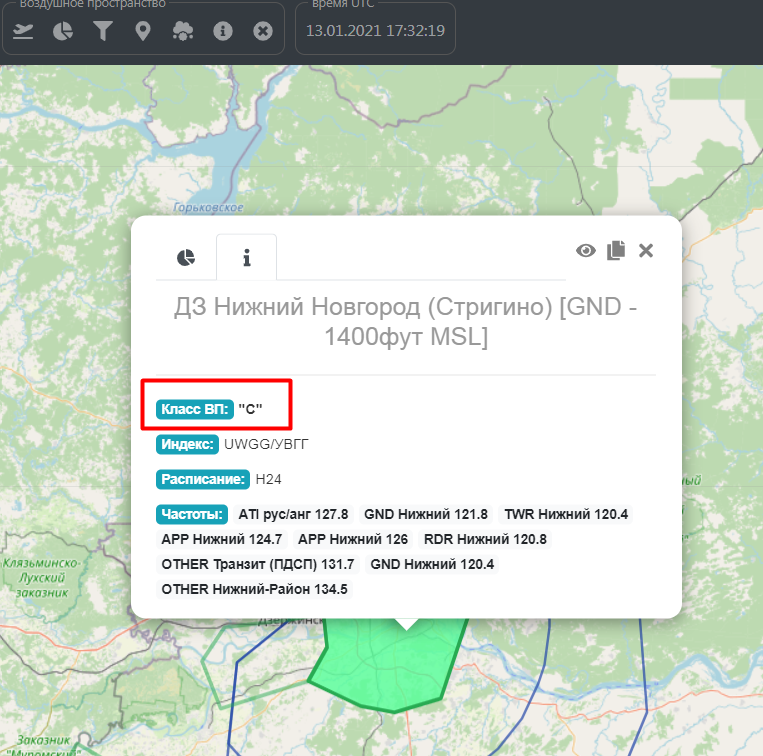Open the toolbar info circle icon
Screen dimensions: 763x756
click(223, 32)
